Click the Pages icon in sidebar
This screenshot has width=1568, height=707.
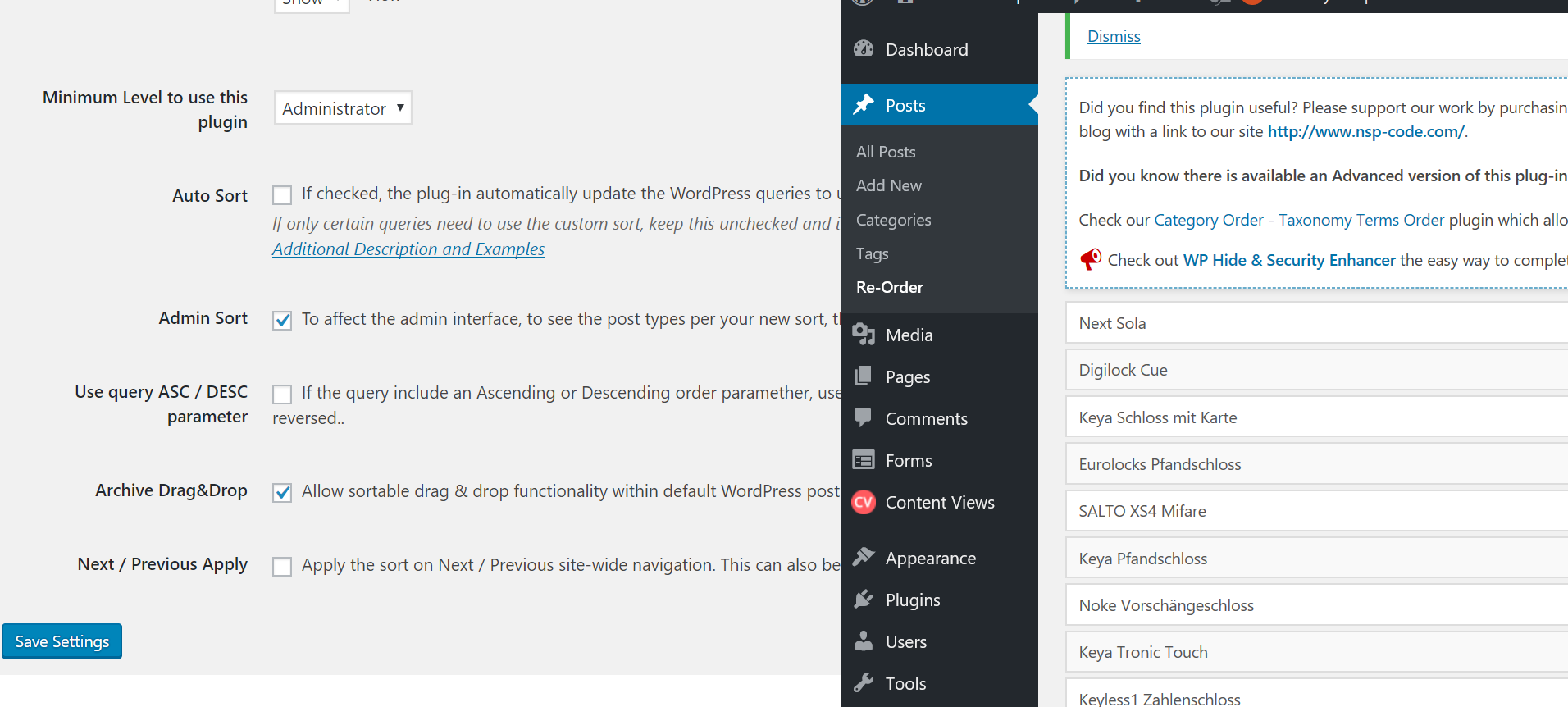(x=864, y=376)
